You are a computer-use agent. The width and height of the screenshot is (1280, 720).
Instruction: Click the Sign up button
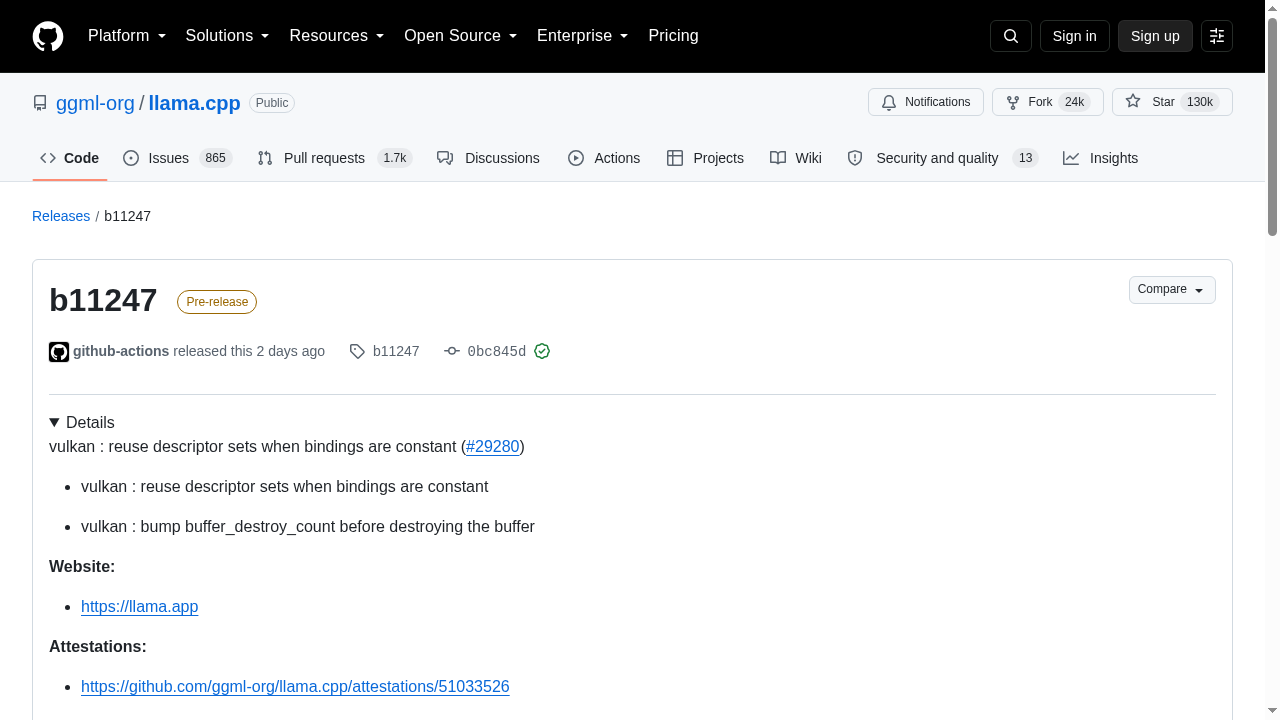(x=1155, y=36)
